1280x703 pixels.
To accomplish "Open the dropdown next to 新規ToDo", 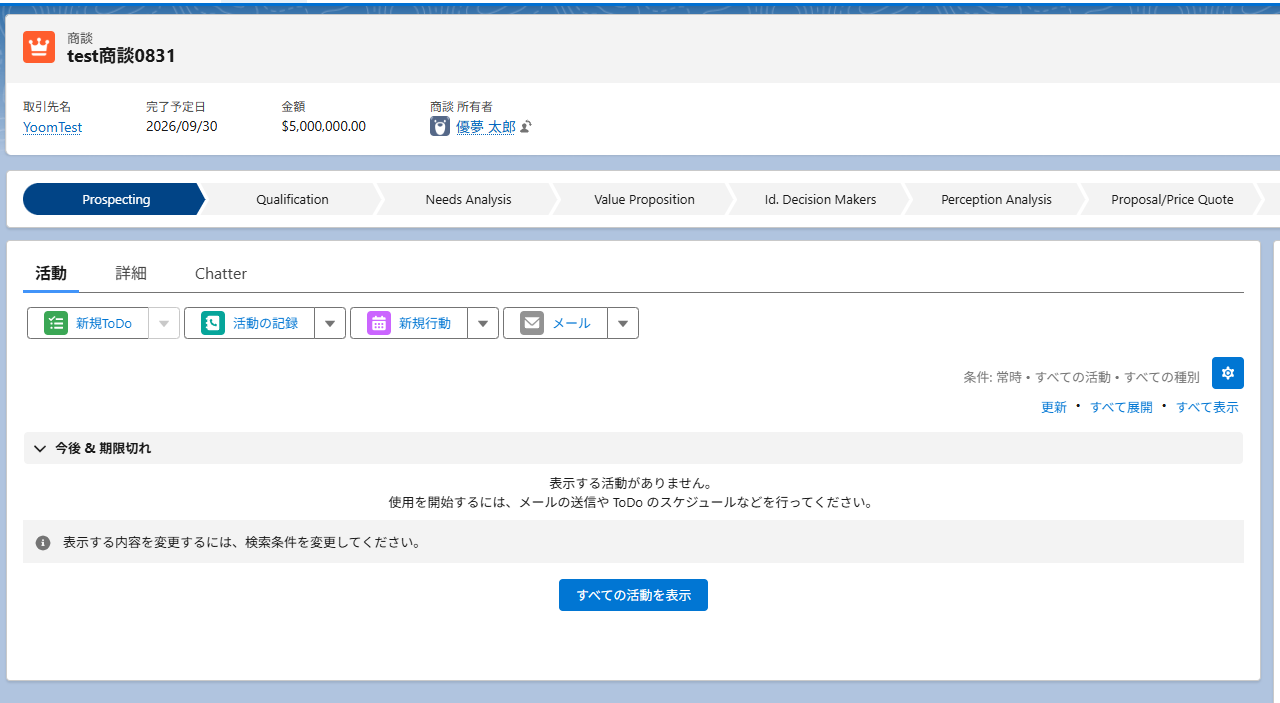I will click(x=164, y=323).
